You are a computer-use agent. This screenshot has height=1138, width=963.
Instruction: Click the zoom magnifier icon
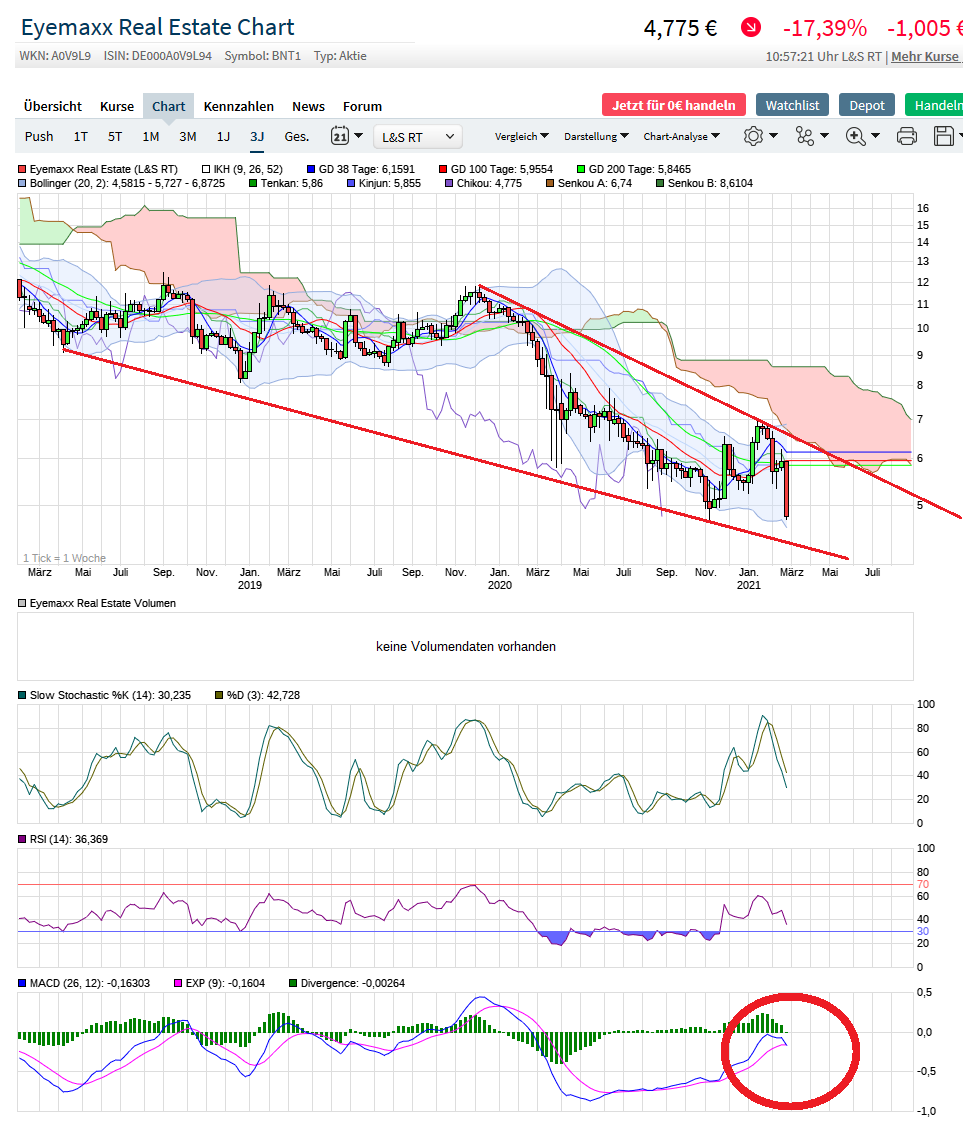(856, 136)
